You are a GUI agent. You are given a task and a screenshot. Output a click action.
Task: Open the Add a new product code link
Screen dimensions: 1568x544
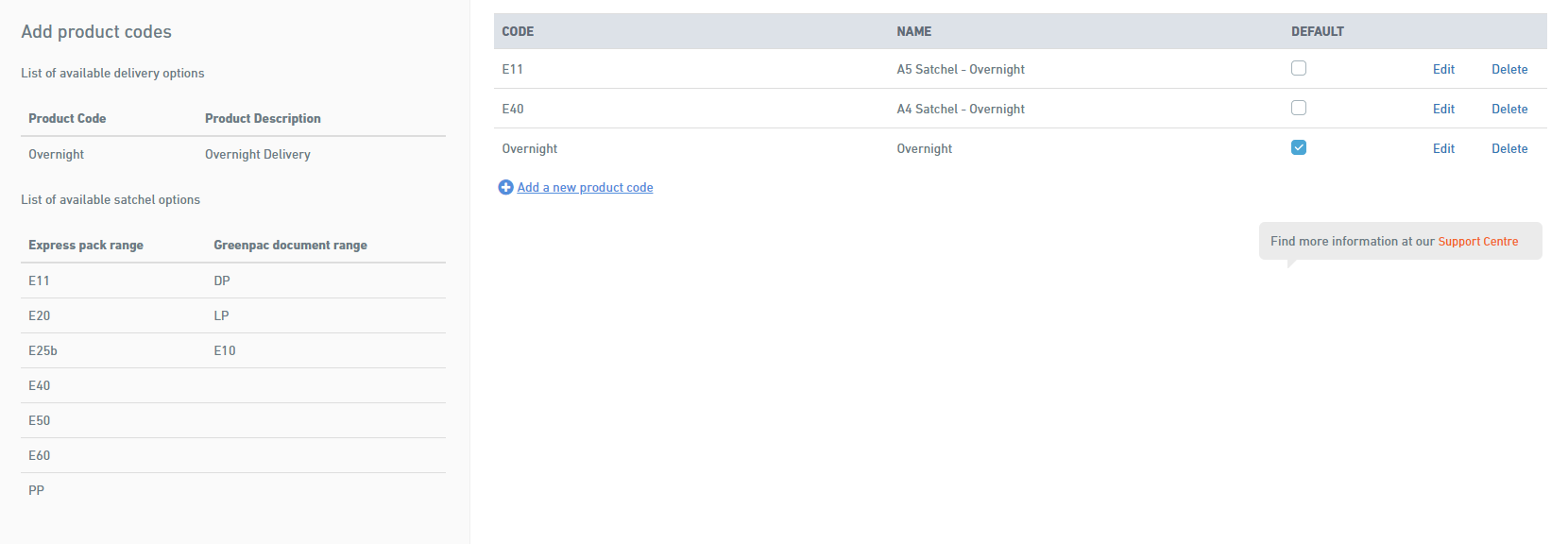585,187
